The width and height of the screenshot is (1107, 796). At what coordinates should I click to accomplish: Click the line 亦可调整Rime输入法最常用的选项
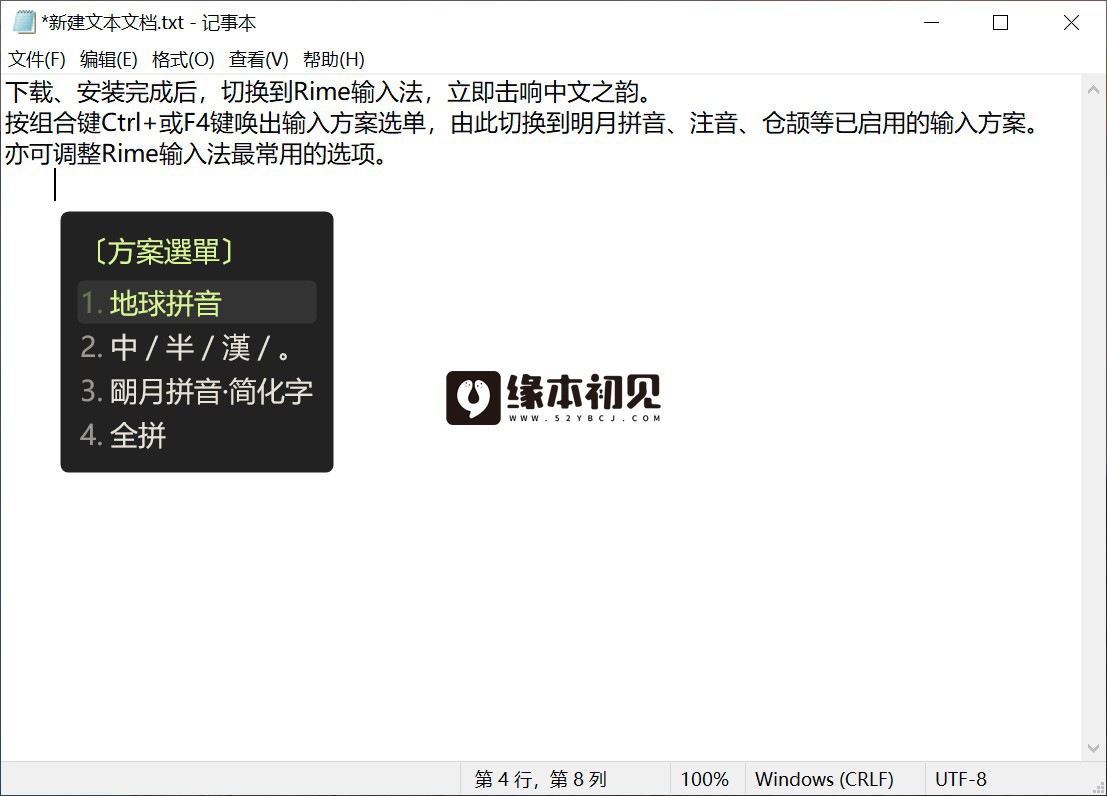click(197, 154)
